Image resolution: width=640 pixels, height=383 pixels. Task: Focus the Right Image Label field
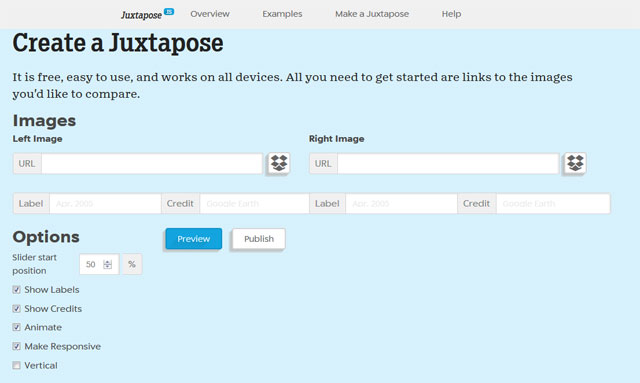click(x=401, y=203)
